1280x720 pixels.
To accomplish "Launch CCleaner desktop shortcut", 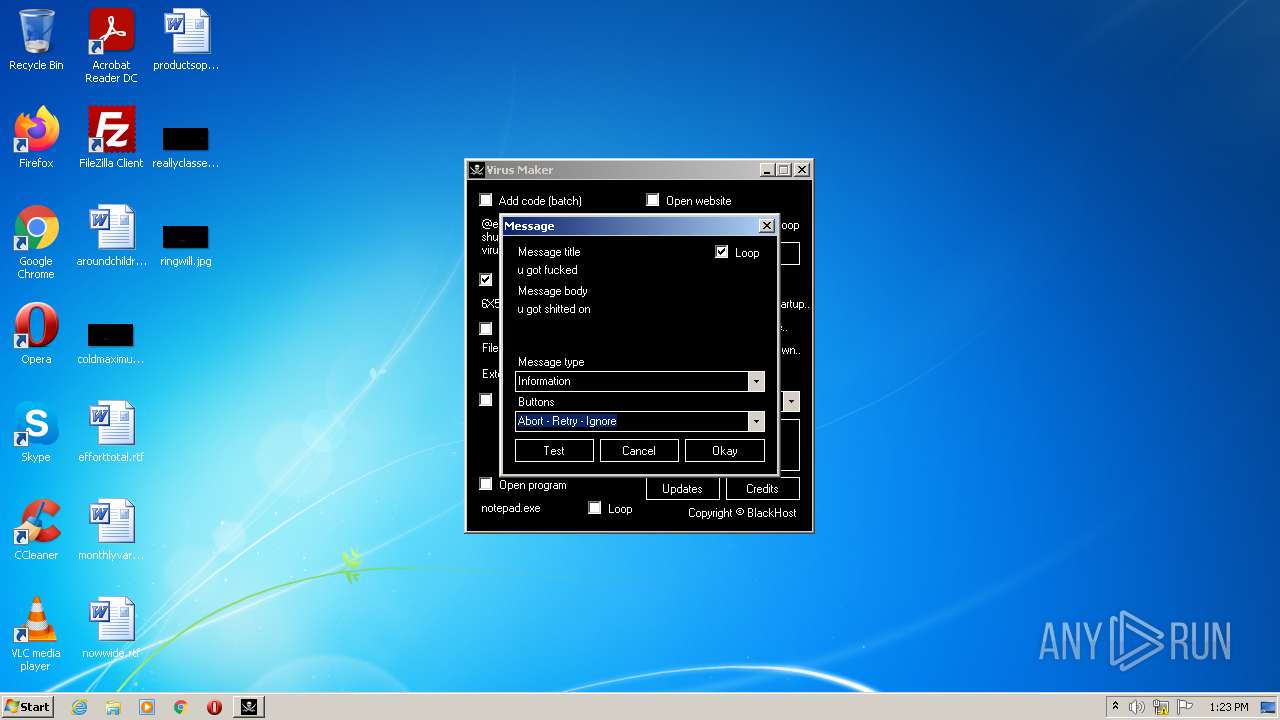I will [36, 530].
